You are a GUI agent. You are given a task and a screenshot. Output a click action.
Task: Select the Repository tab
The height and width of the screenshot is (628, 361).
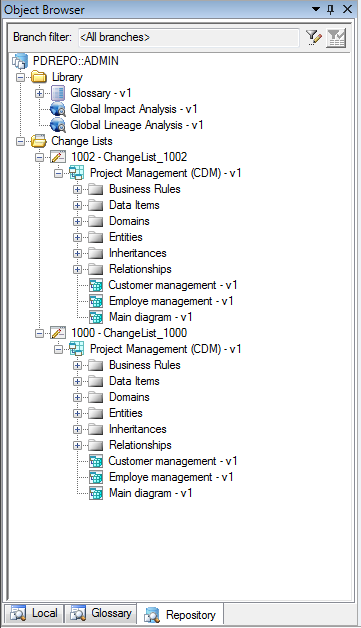click(180, 614)
